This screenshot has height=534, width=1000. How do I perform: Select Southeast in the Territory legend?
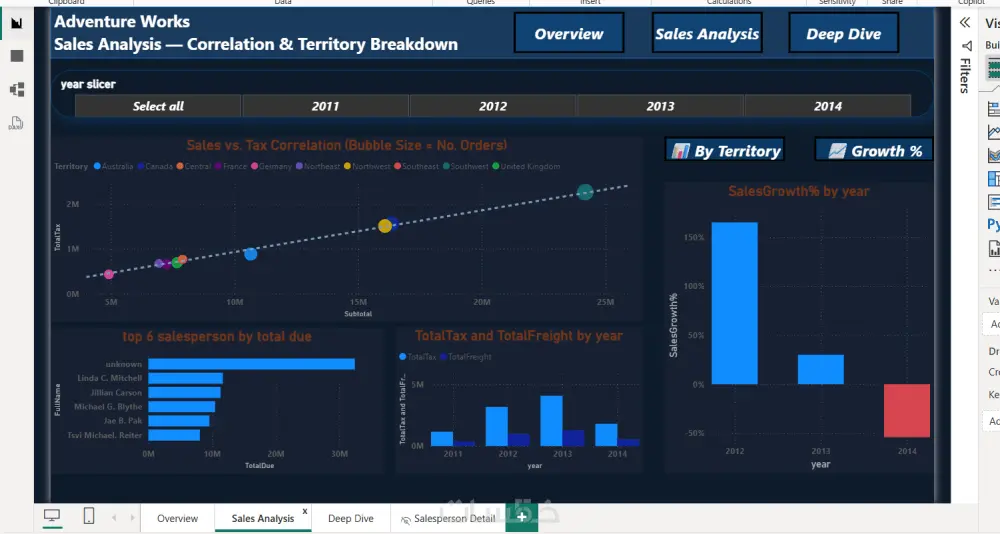416,166
